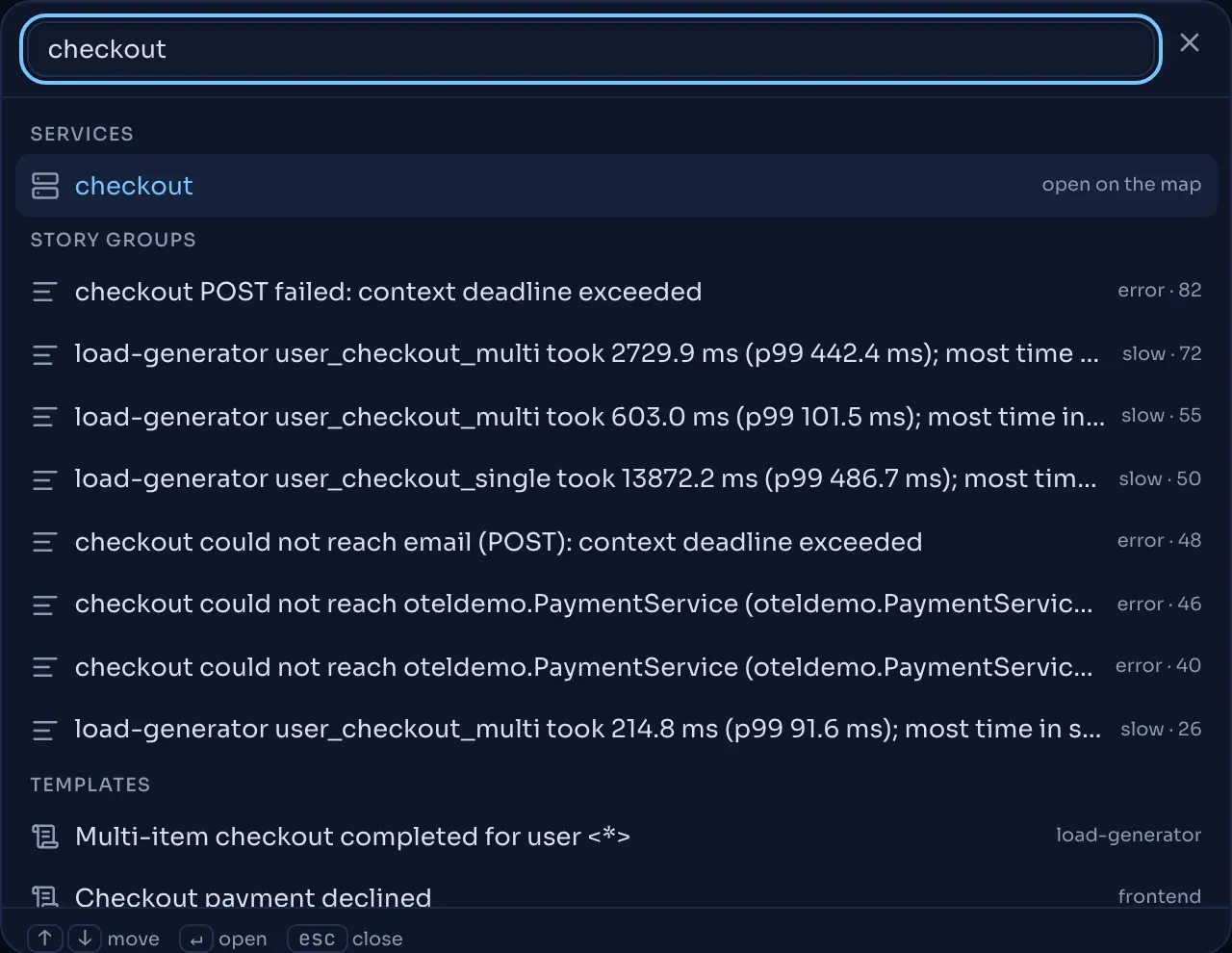Click the template icon for Checkout payment declined
This screenshot has width=1232, height=953.
[x=45, y=897]
